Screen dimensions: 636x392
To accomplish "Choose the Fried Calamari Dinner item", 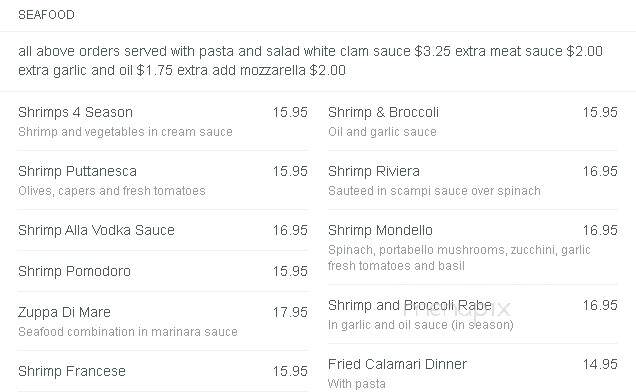I will click(398, 364).
